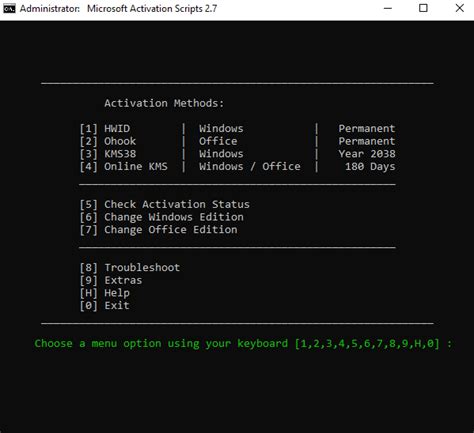Click 'Windows / Office' in Online KMS row

[250, 167]
